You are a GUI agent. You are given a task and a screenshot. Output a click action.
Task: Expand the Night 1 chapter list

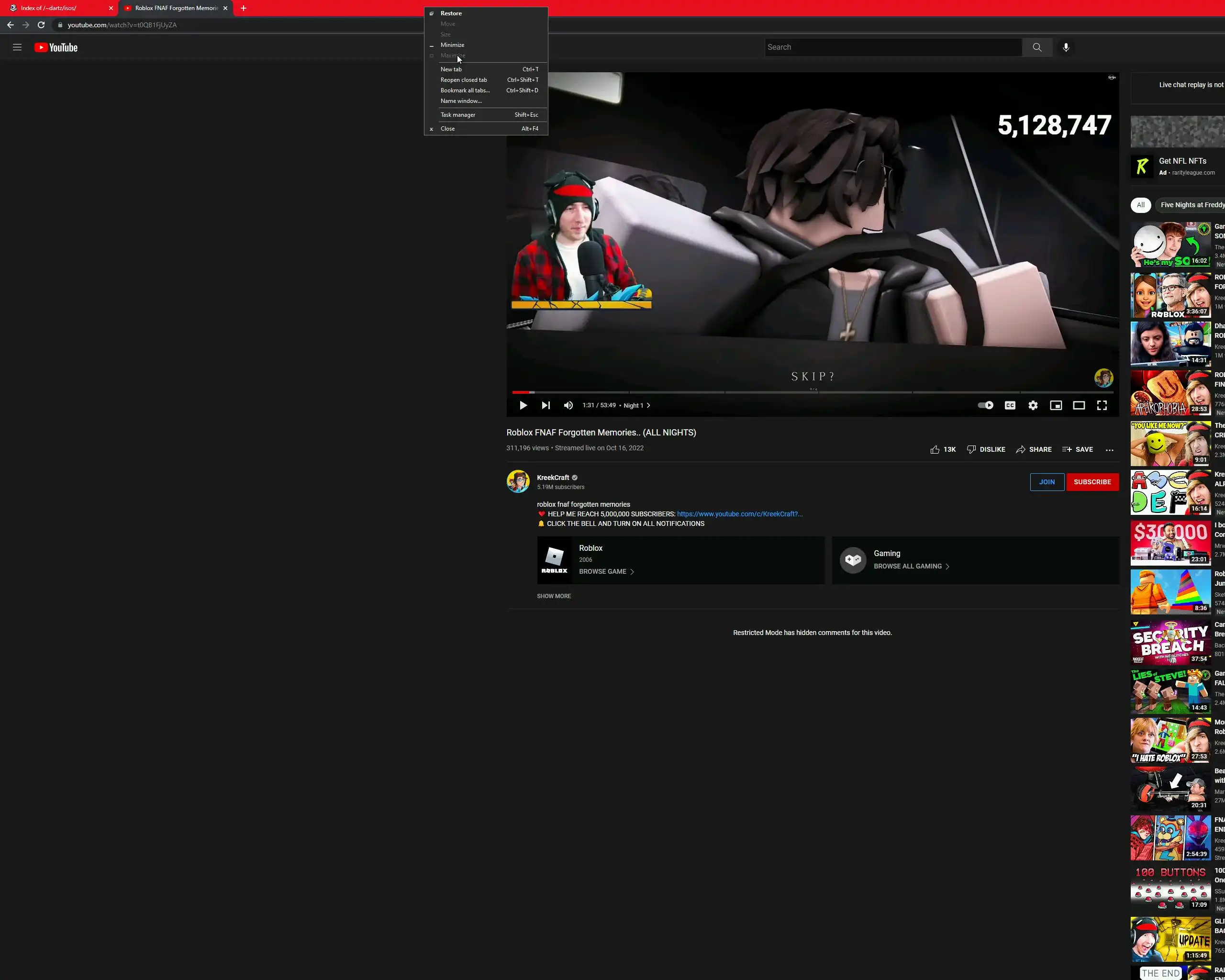tap(636, 405)
